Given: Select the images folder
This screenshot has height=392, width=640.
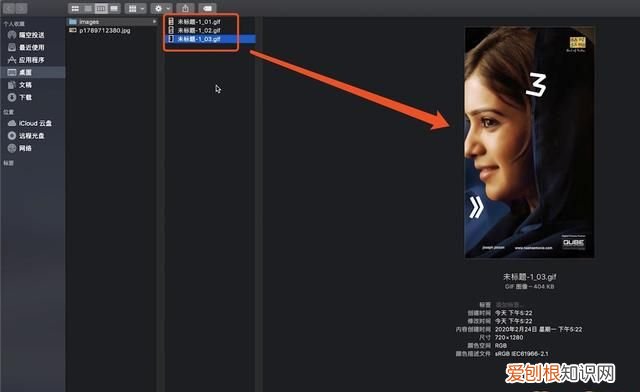Looking at the screenshot, I should point(112,22).
